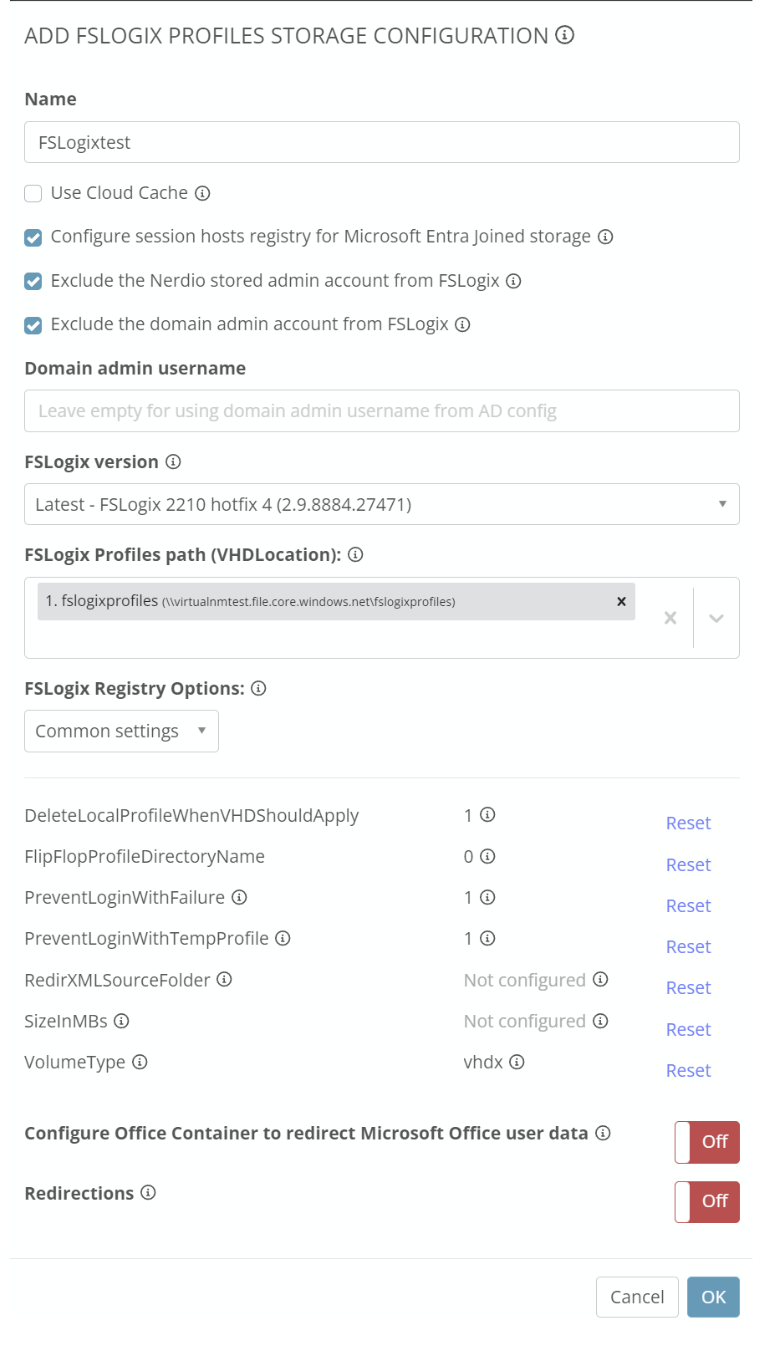Click info icon beside Redirections label
The image size is (770, 1346).
click(148, 1193)
